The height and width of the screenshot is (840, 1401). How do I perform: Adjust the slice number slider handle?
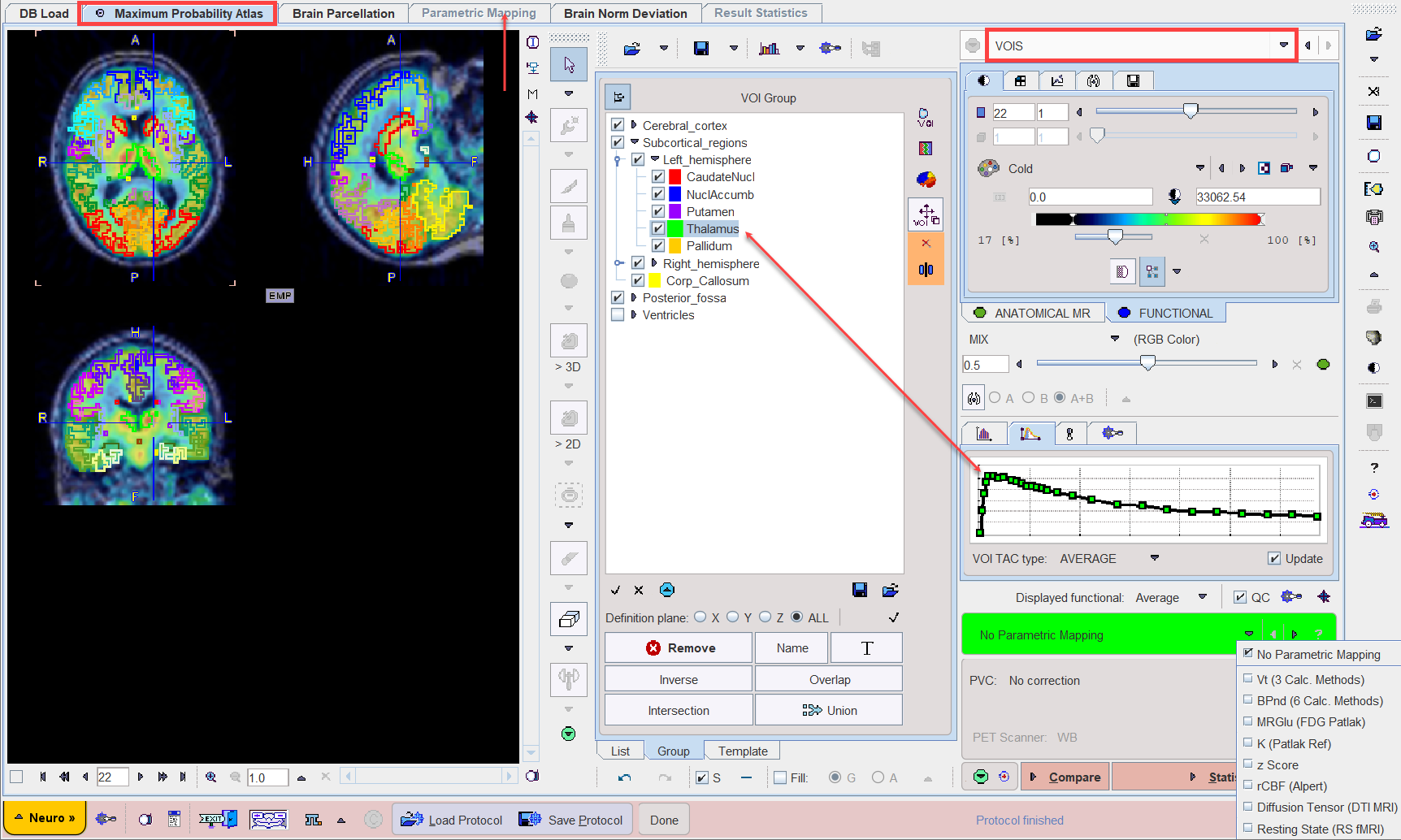(x=1191, y=111)
